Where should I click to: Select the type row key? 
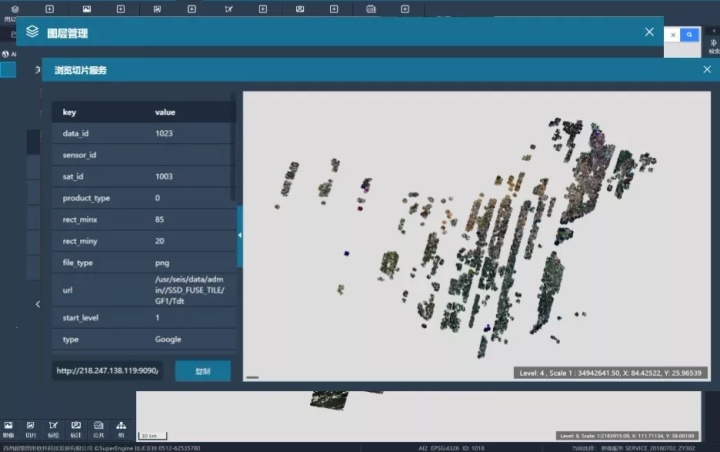[71, 339]
